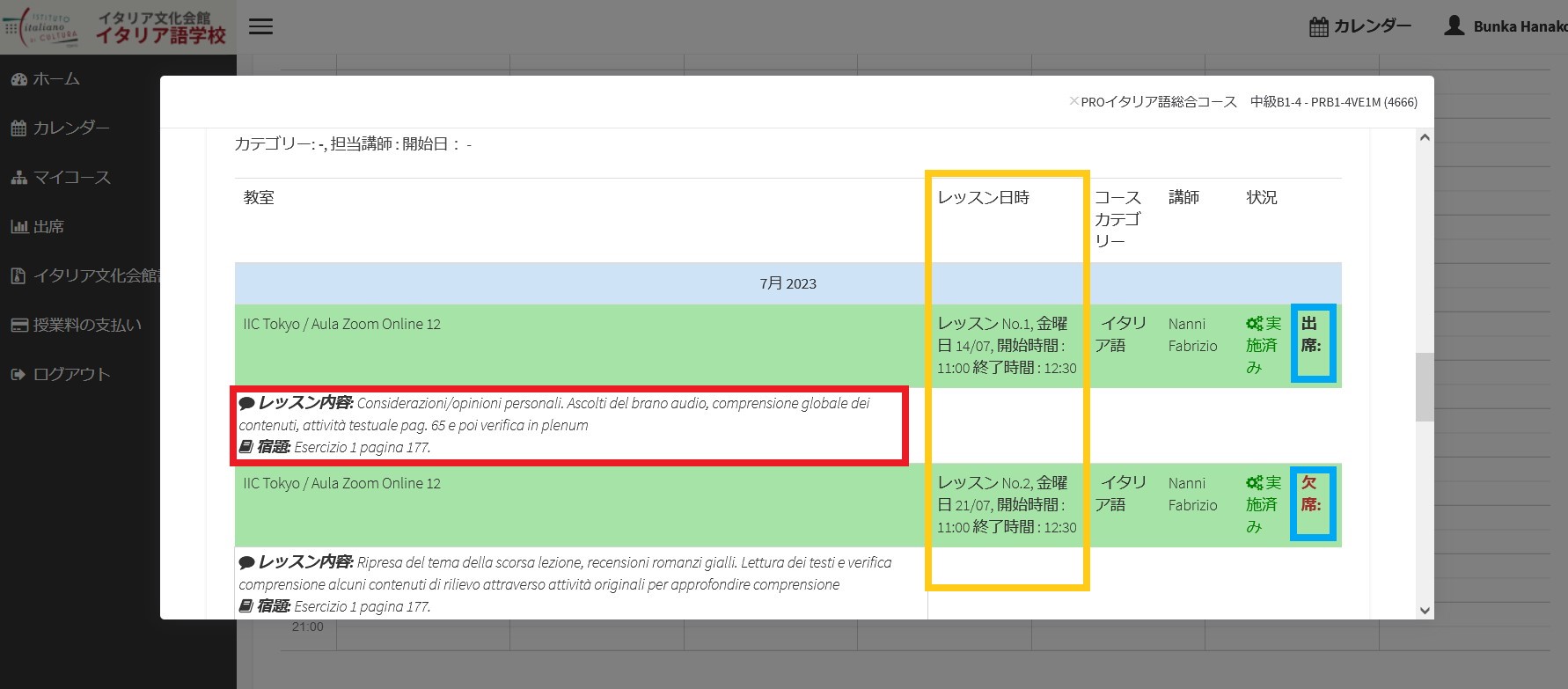Click the レッスン日時 column header
Screen dimensions: 1568x689
(983, 198)
